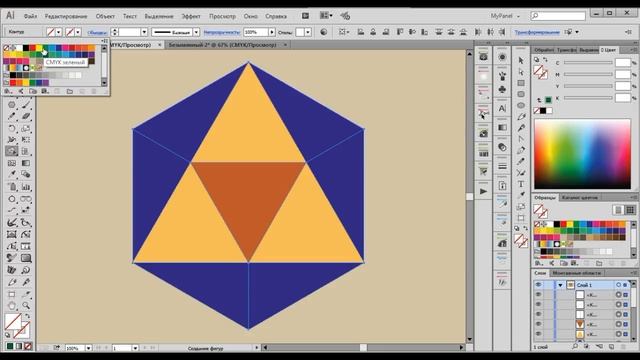Hide the orange triangle sublayer eye icon
The image size is (640, 360).
pyautogui.click(x=538, y=324)
